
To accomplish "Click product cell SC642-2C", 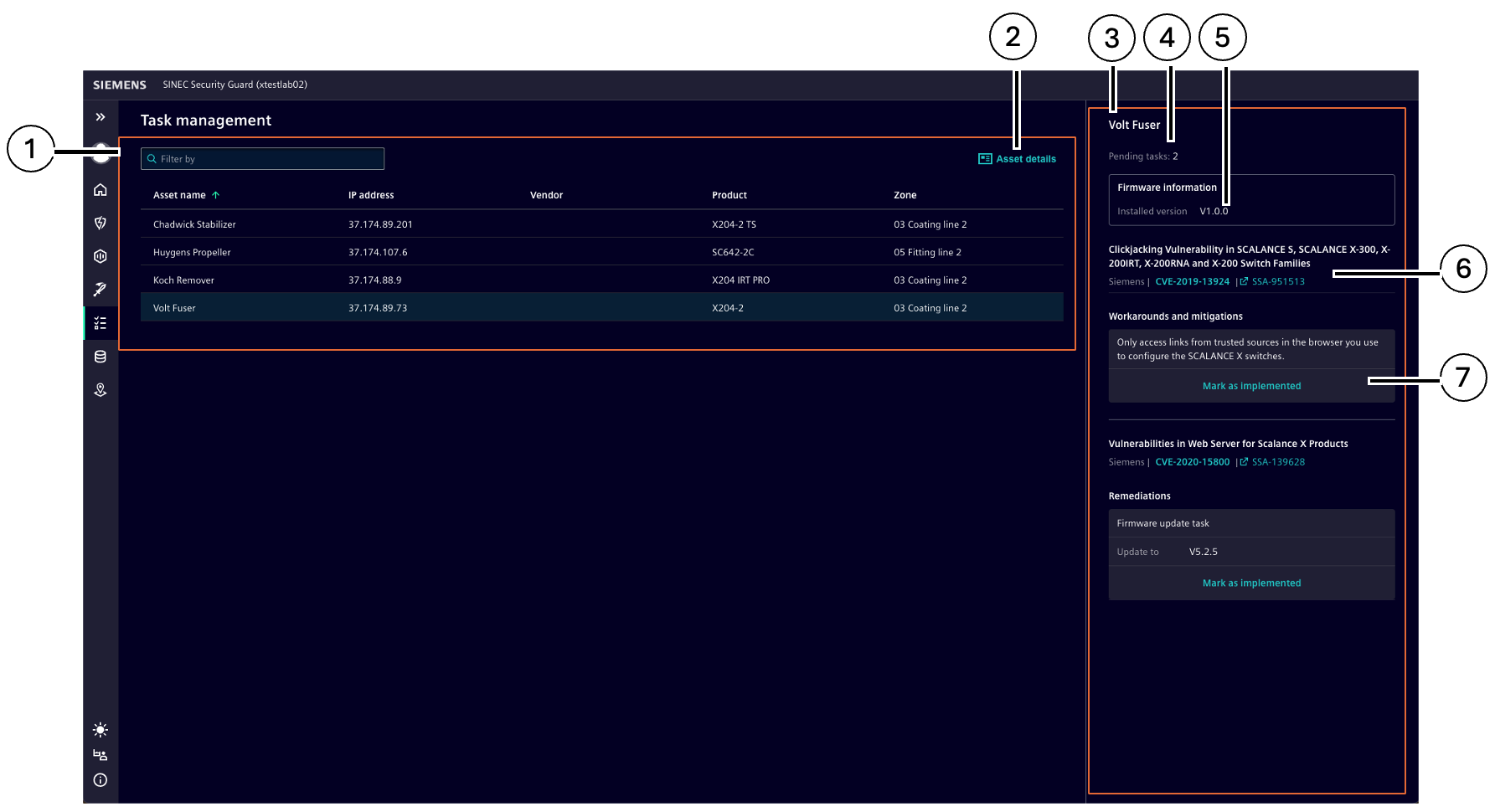I will (733, 252).
